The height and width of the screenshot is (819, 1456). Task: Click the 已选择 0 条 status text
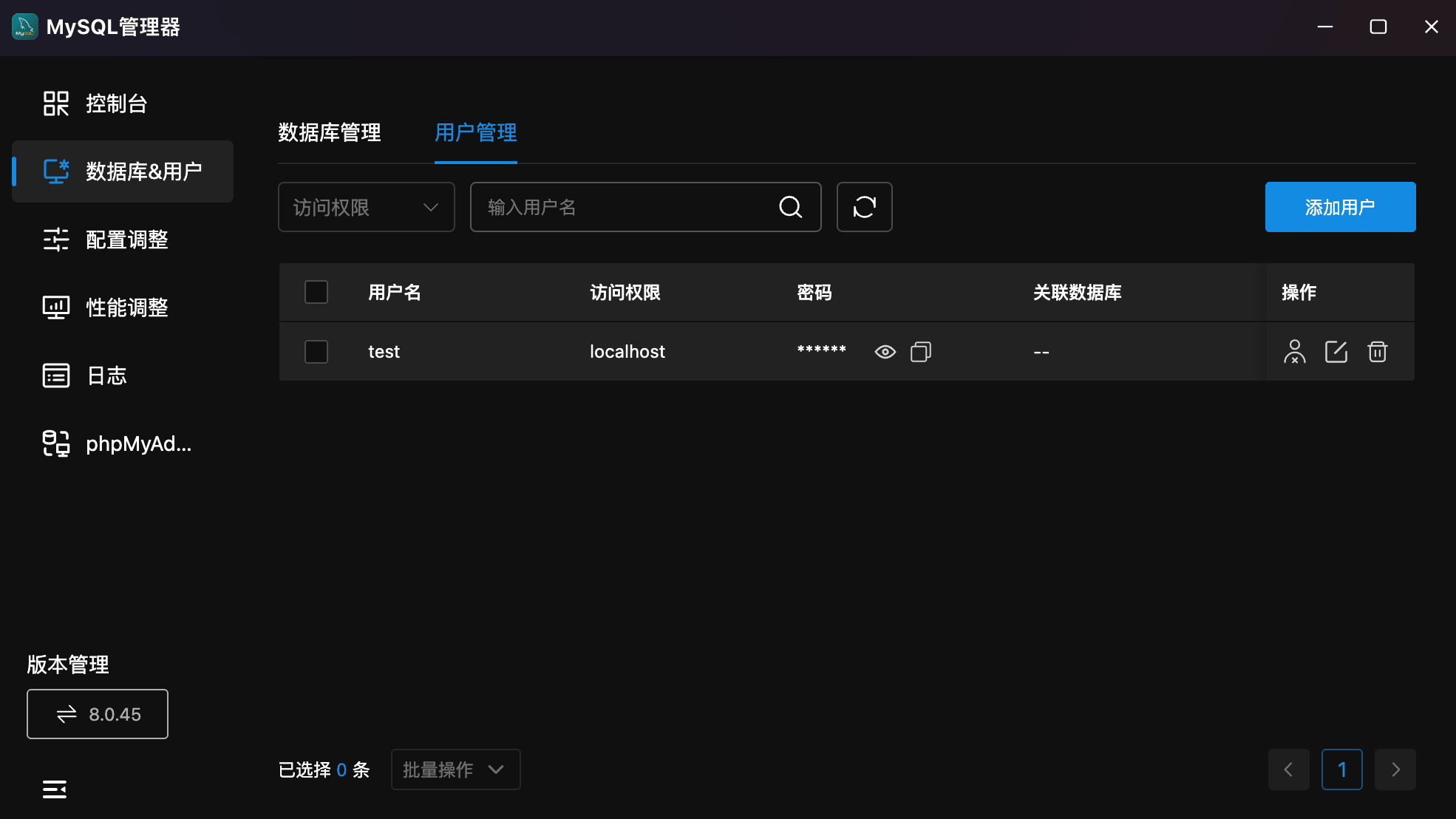[x=324, y=769]
